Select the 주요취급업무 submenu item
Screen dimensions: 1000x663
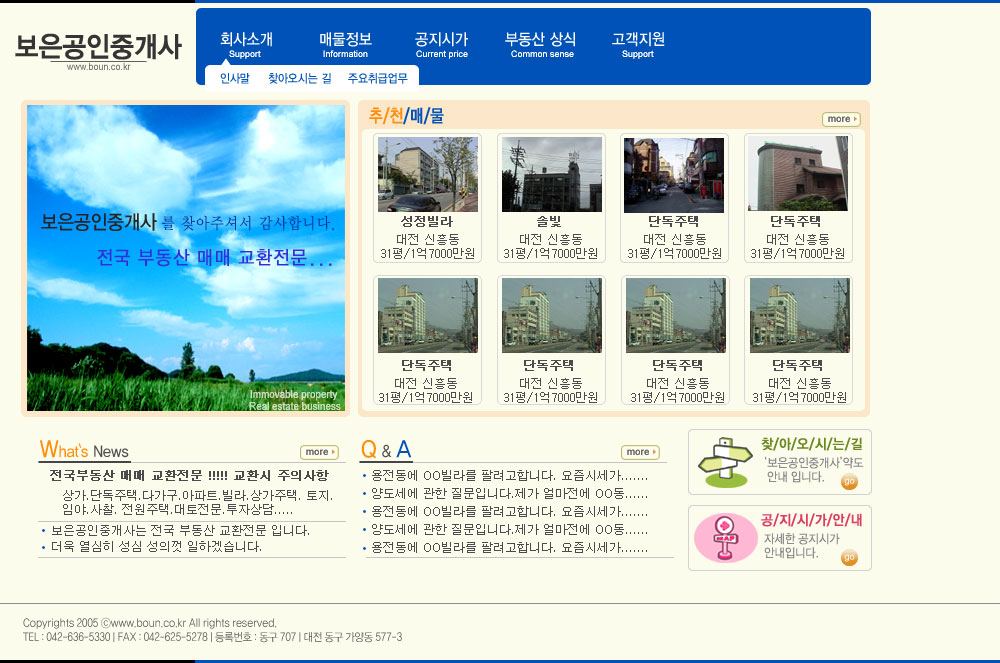377,78
